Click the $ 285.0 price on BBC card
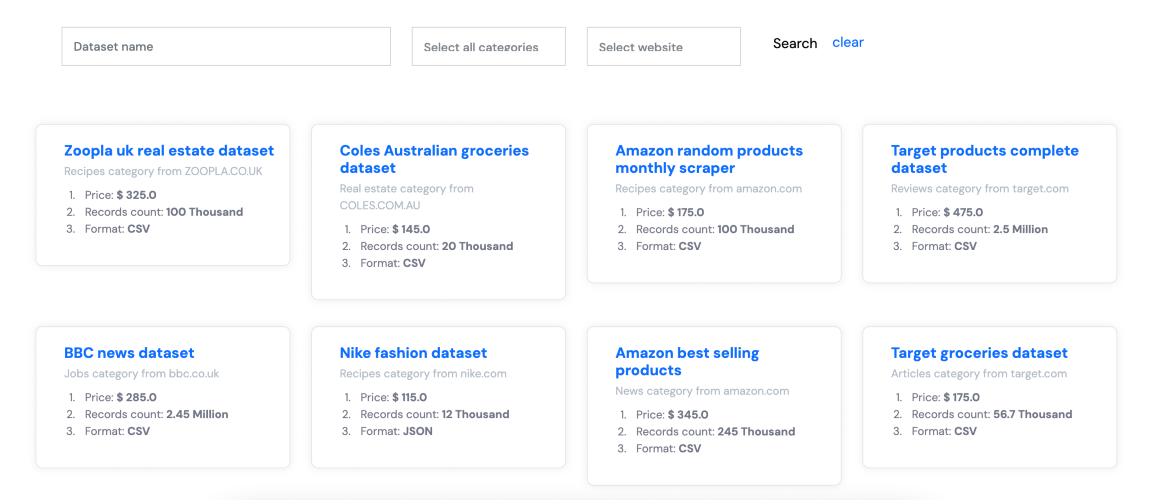 pos(137,397)
